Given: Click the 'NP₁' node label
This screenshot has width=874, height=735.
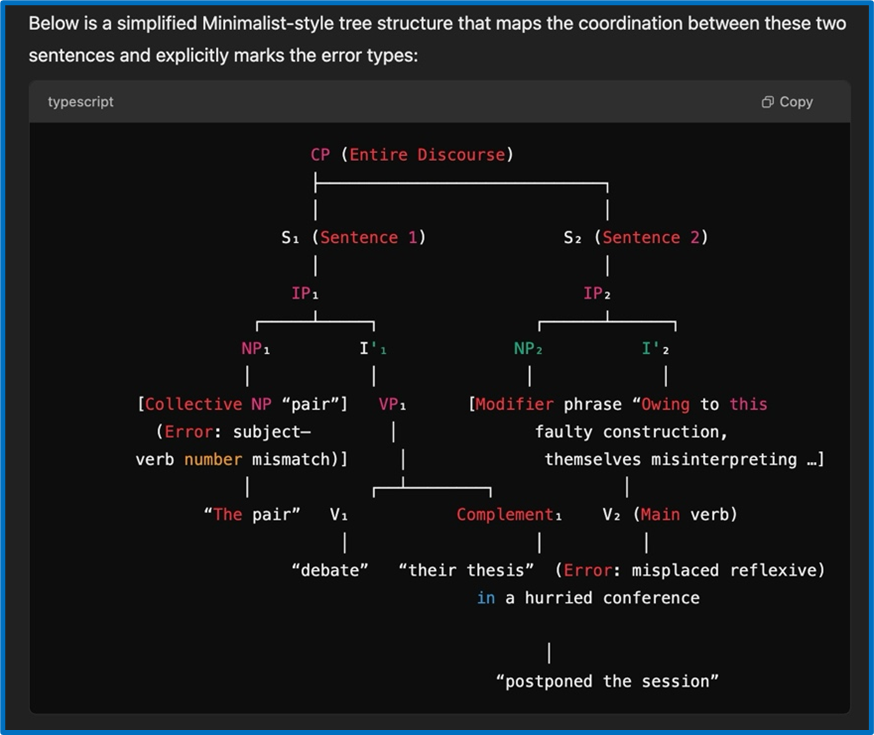Looking at the screenshot, I should 256,349.
